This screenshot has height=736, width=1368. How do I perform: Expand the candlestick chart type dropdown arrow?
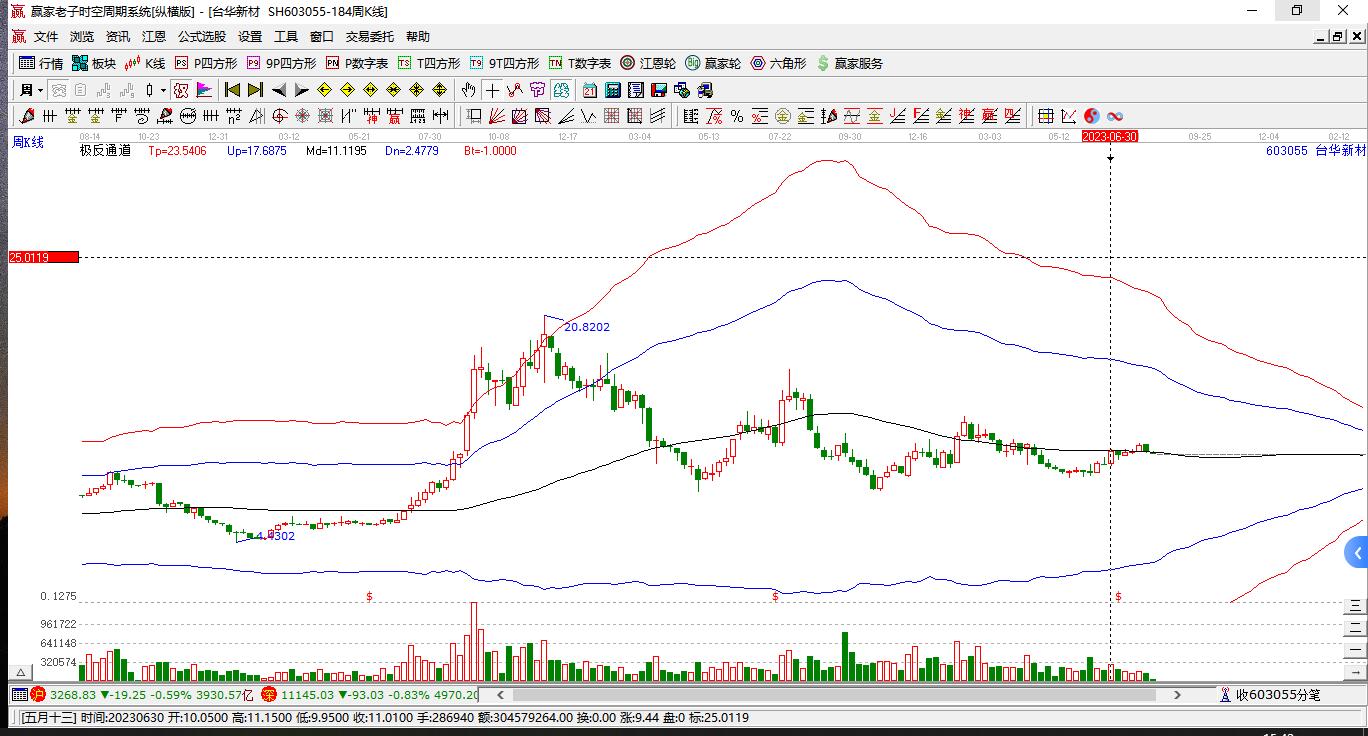[x=163, y=90]
